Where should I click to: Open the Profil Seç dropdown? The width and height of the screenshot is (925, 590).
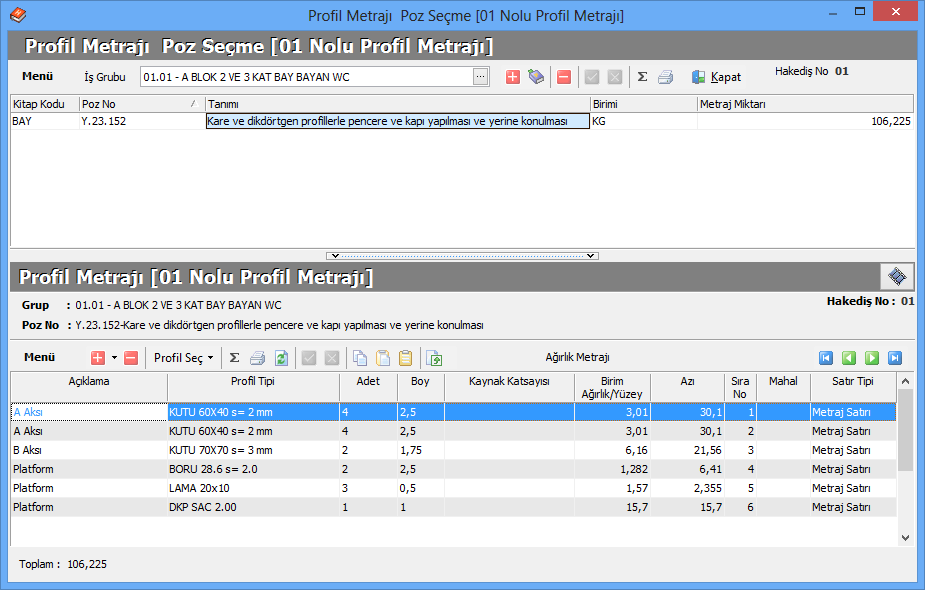(183, 357)
